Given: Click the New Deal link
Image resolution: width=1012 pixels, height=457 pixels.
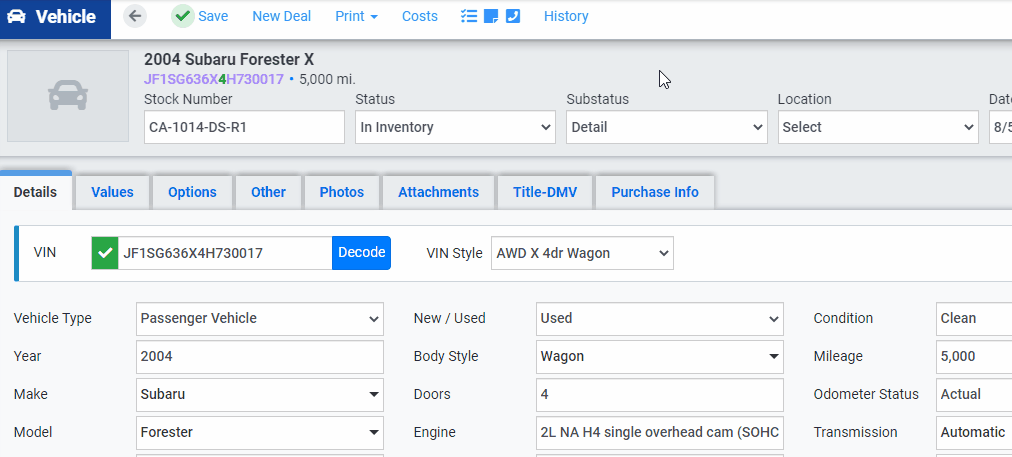Looking at the screenshot, I should tap(281, 16).
